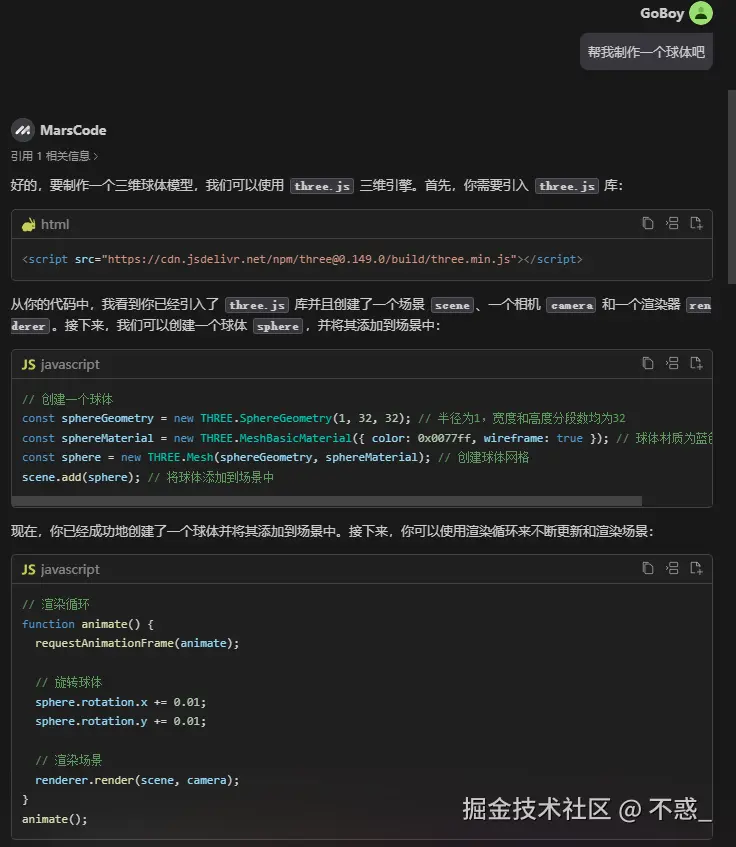Click the GoBoy user avatar
This screenshot has width=736, height=847.
pyautogui.click(x=701, y=13)
